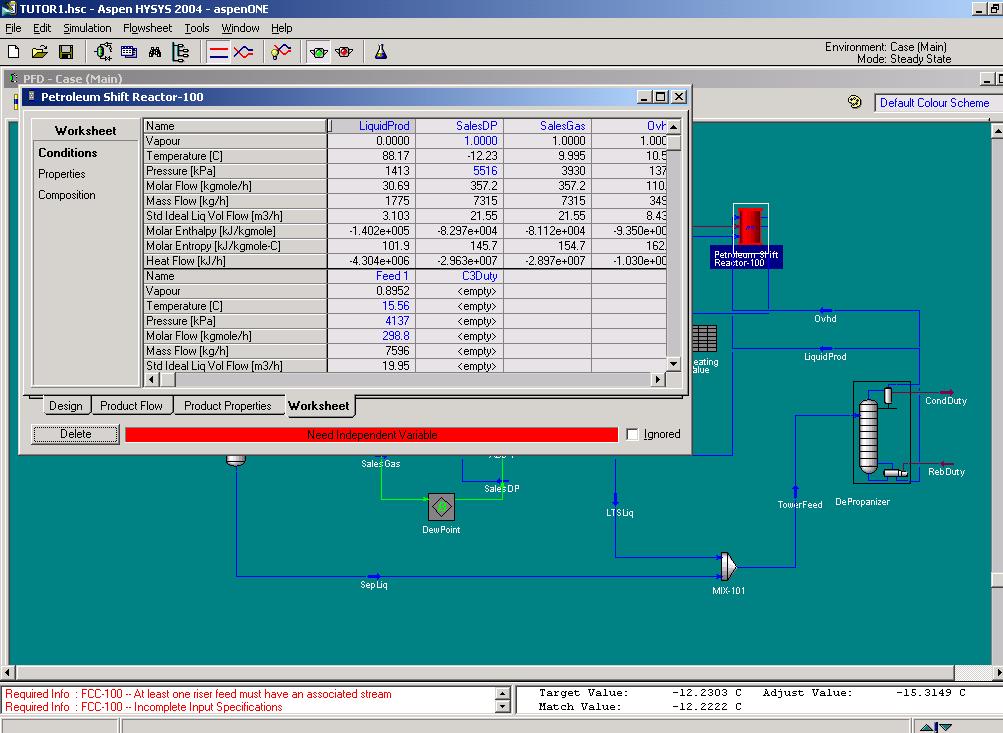
Task: Select the Ovhd stream arrow on PFD
Action: click(x=825, y=311)
